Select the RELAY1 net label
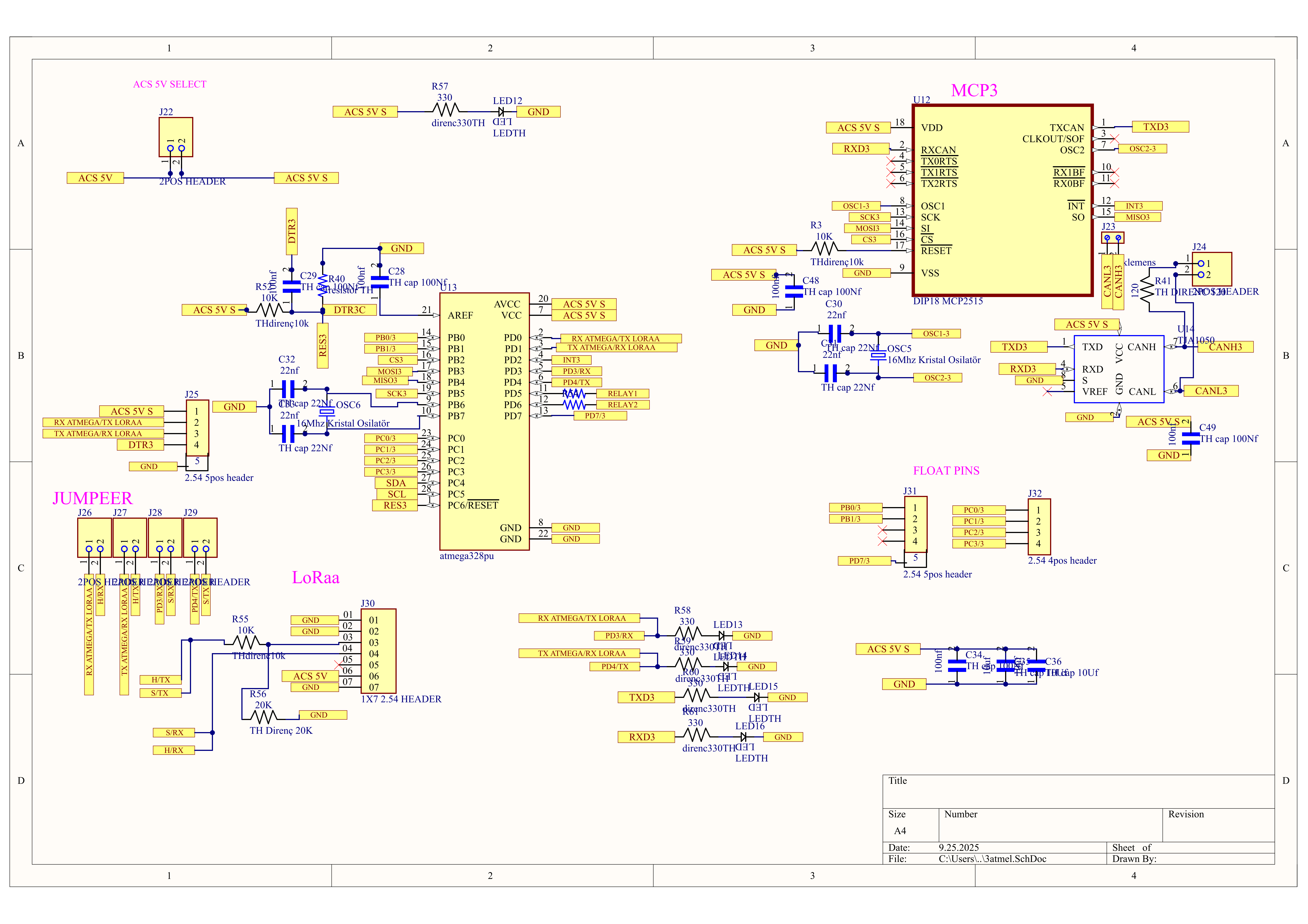Screen dimensions: 1308x924 tap(622, 394)
